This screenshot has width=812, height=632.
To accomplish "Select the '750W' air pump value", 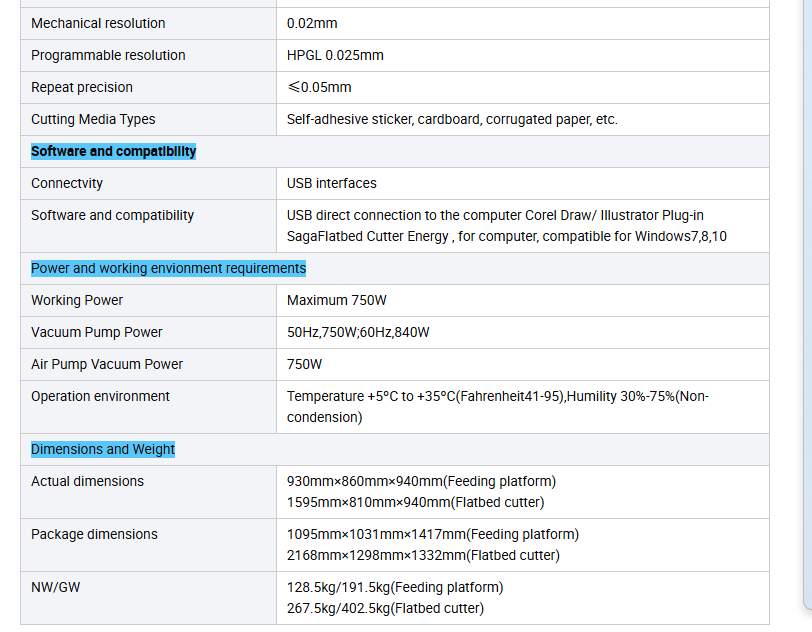I will (304, 364).
